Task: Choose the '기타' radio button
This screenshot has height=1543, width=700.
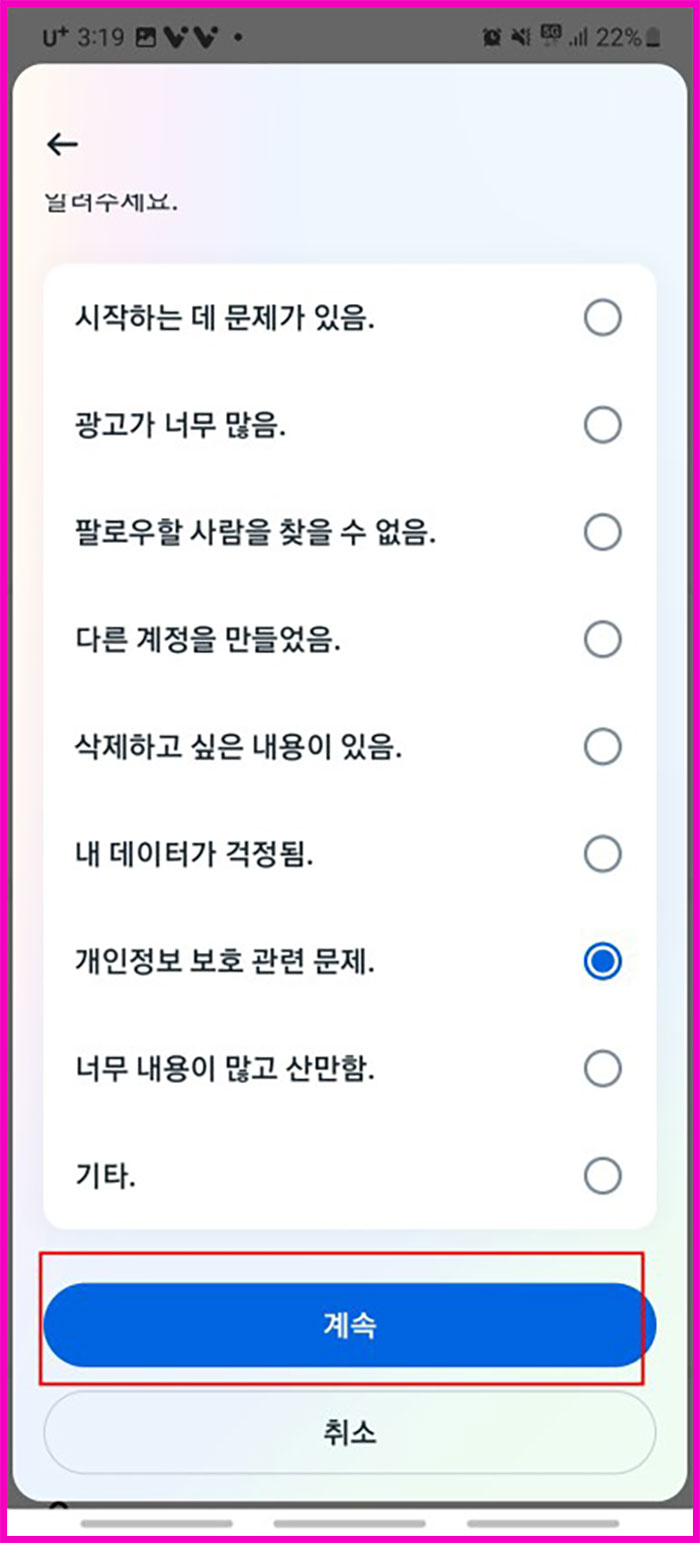Action: click(603, 1176)
